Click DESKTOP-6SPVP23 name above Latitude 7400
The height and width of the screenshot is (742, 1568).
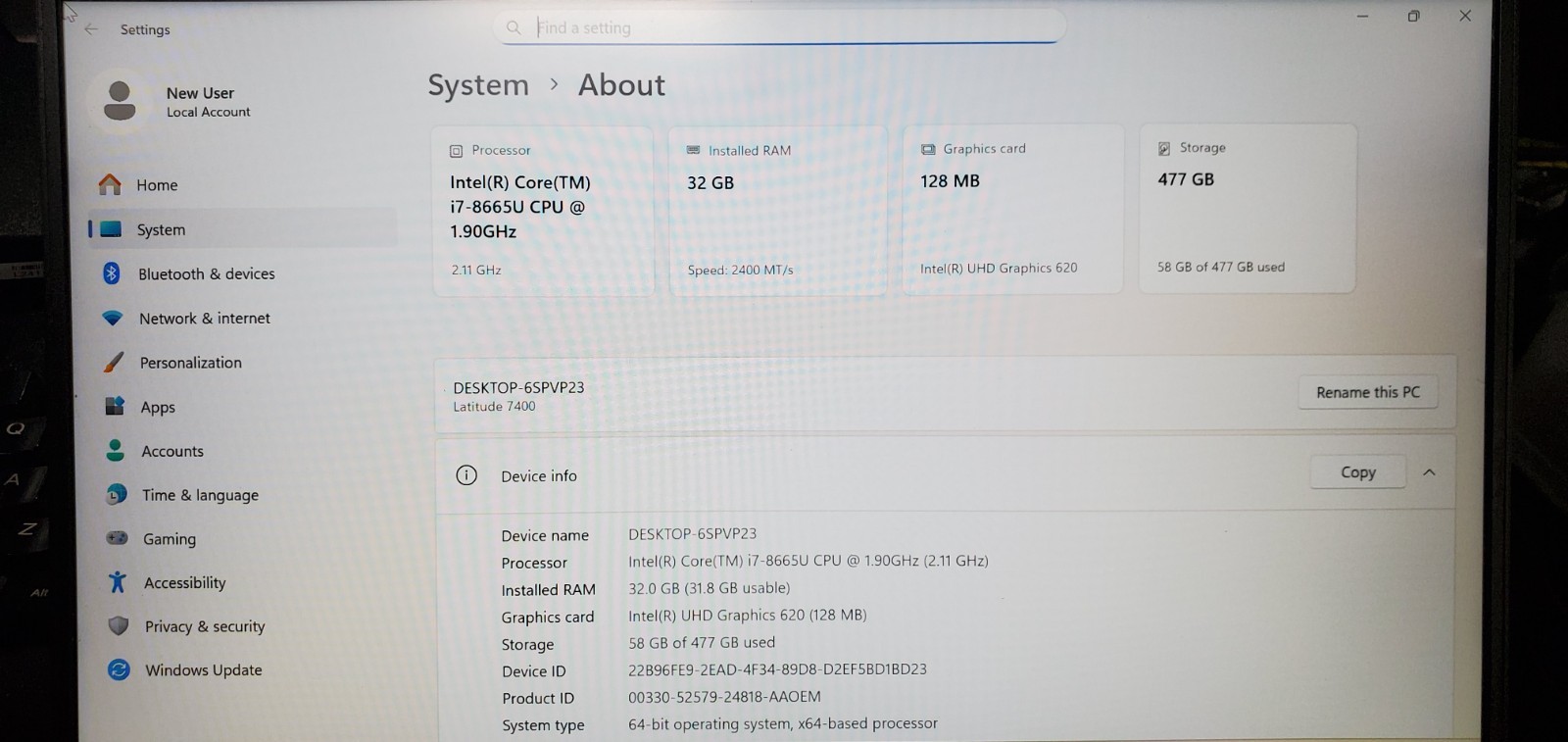pos(518,387)
